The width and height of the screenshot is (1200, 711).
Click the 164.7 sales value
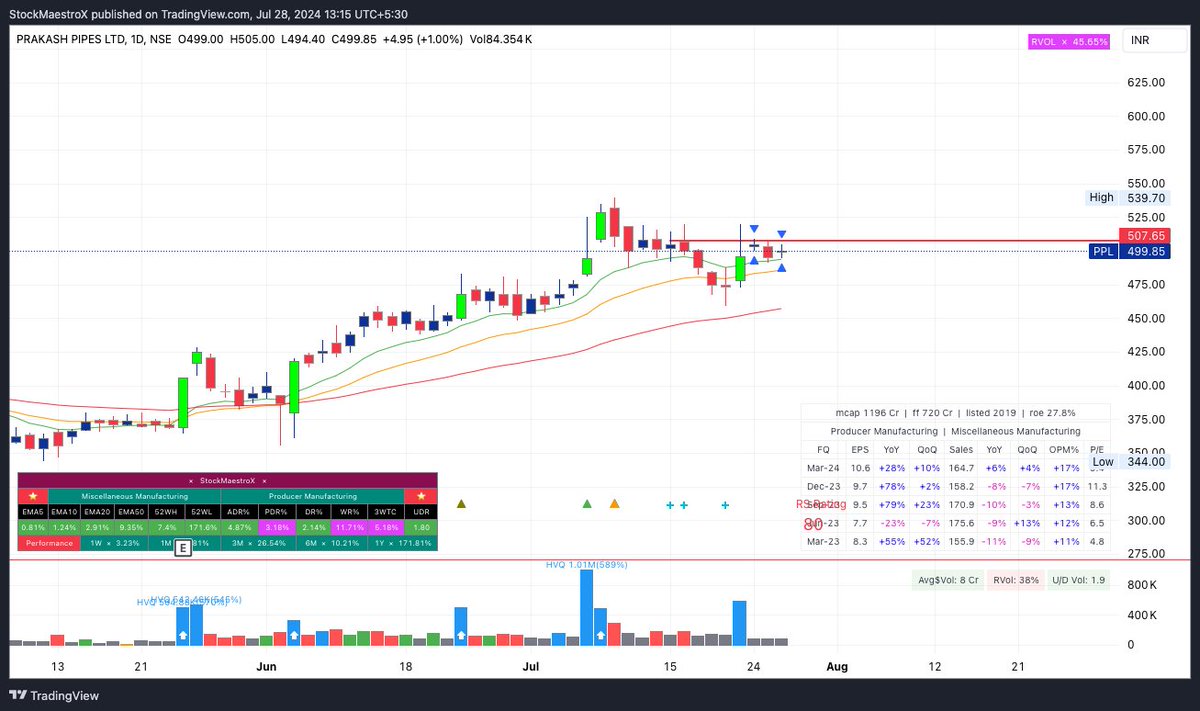coord(961,468)
